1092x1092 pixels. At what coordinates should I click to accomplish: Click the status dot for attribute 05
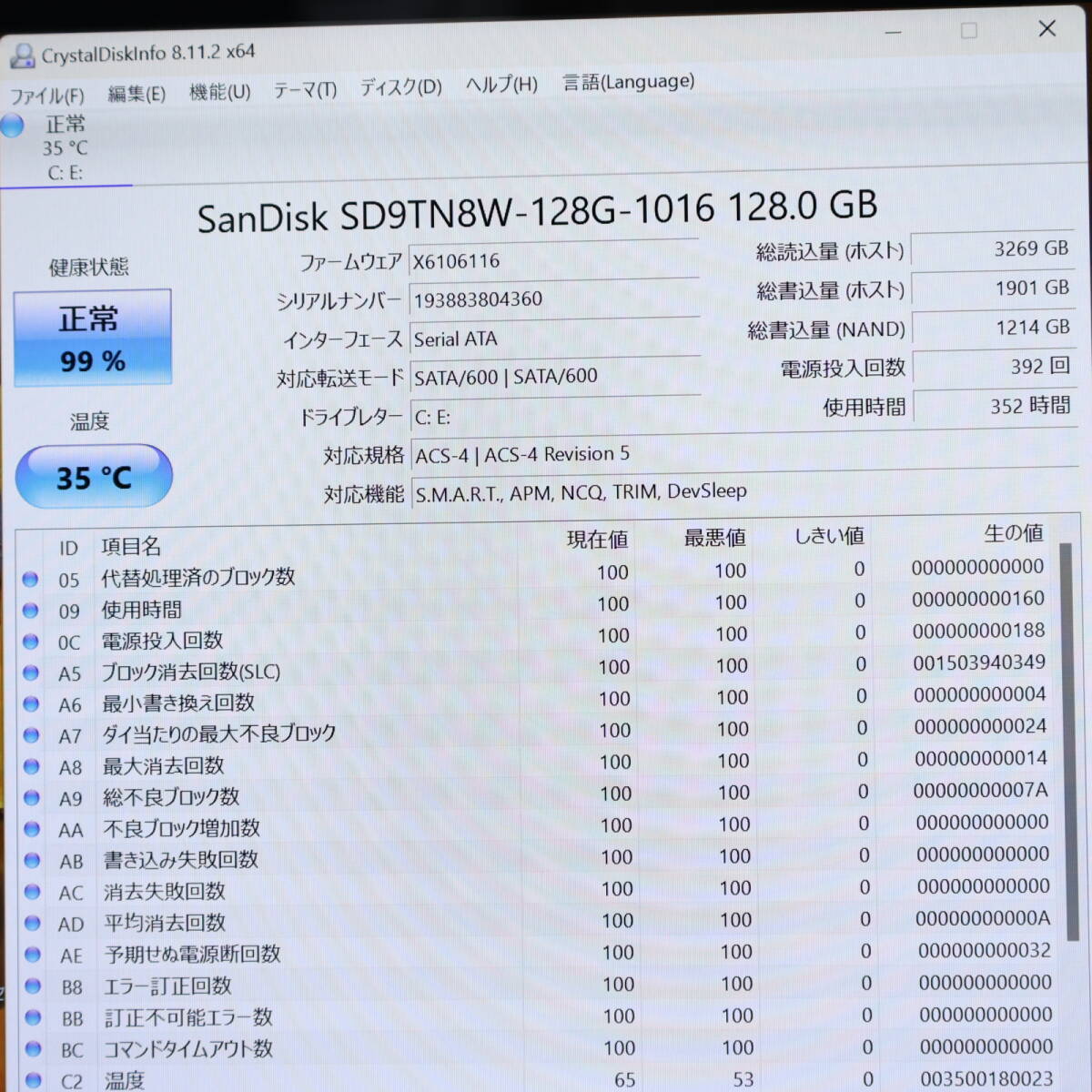(x=30, y=579)
